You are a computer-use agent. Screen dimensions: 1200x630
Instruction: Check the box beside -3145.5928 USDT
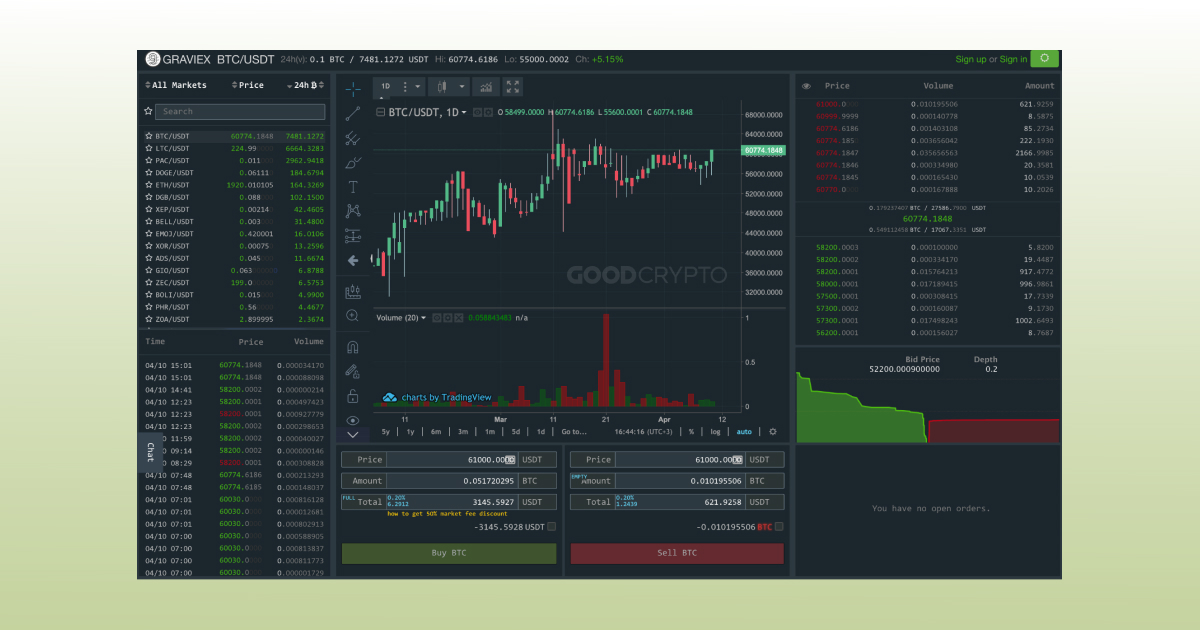tap(552, 527)
